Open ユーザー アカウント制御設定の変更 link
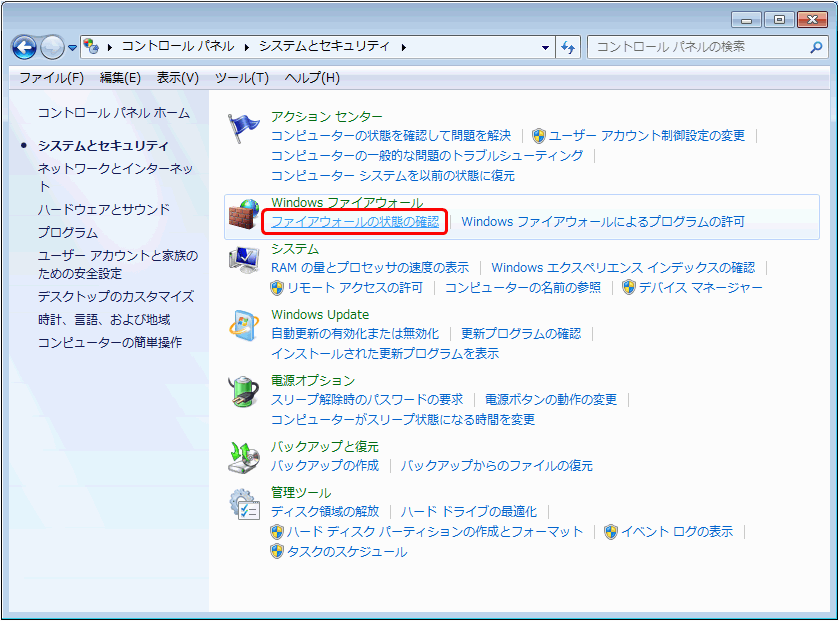The width and height of the screenshot is (839, 621). pyautogui.click(x=647, y=136)
